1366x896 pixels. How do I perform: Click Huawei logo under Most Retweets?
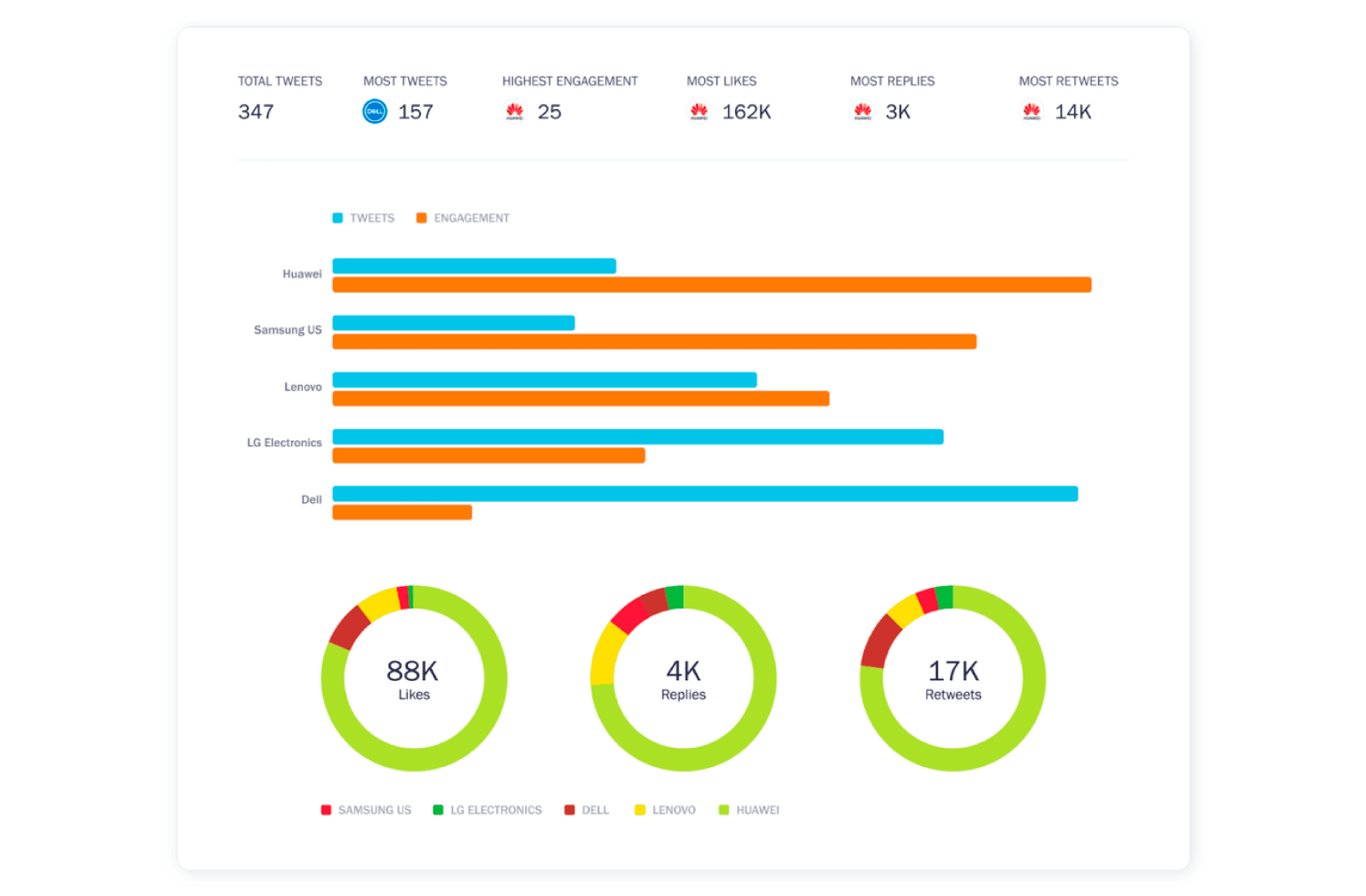[x=1031, y=112]
